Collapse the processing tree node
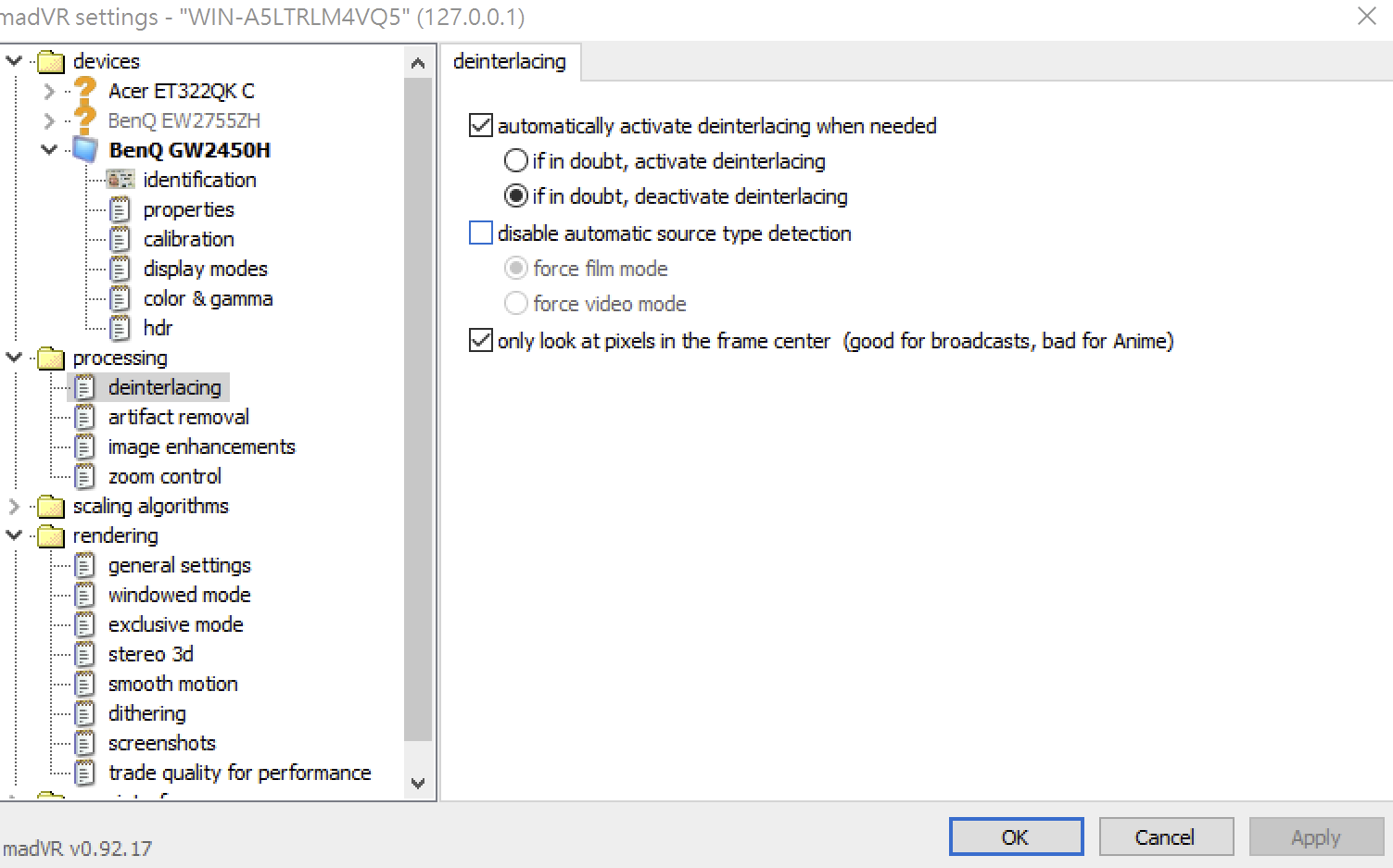The height and width of the screenshot is (868, 1393). tap(15, 357)
